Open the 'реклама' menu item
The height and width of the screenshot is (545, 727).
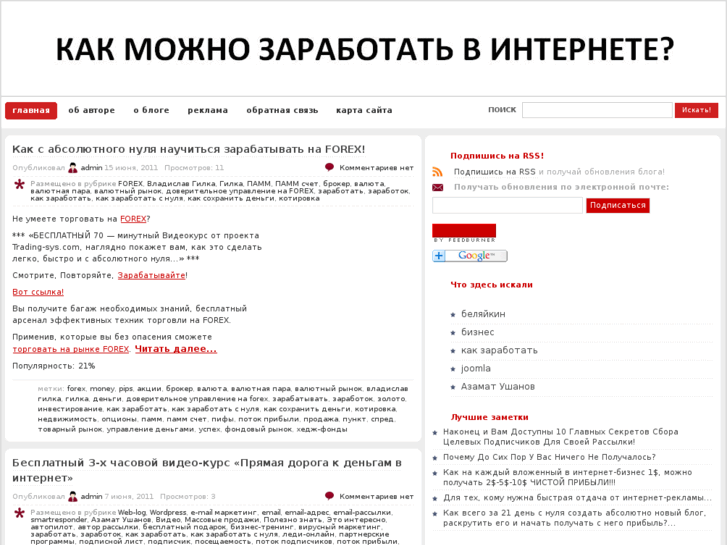[208, 110]
